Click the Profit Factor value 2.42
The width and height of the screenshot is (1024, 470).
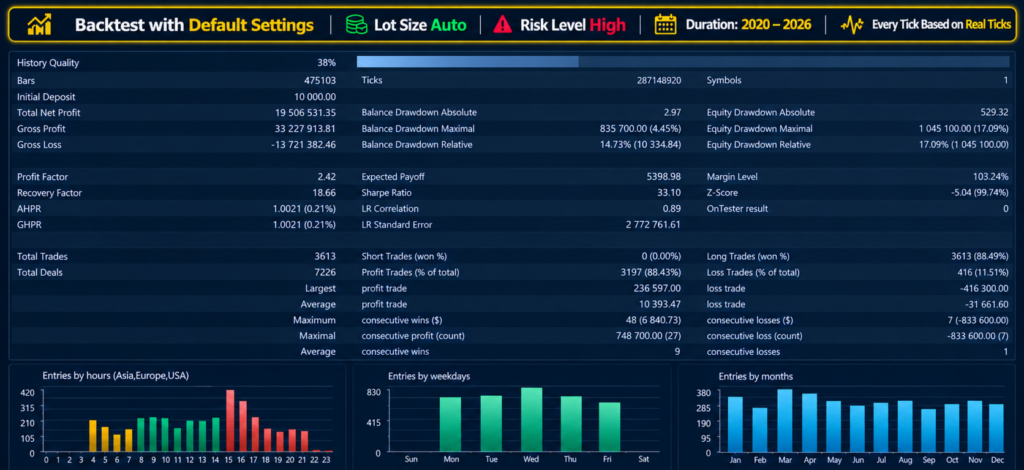coord(327,177)
